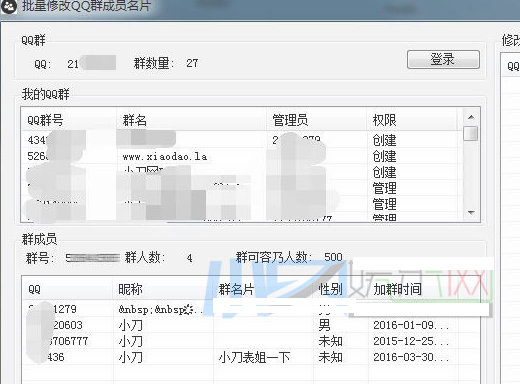
Task: Select the first group row with 创建 permission
Action: pos(242,140)
